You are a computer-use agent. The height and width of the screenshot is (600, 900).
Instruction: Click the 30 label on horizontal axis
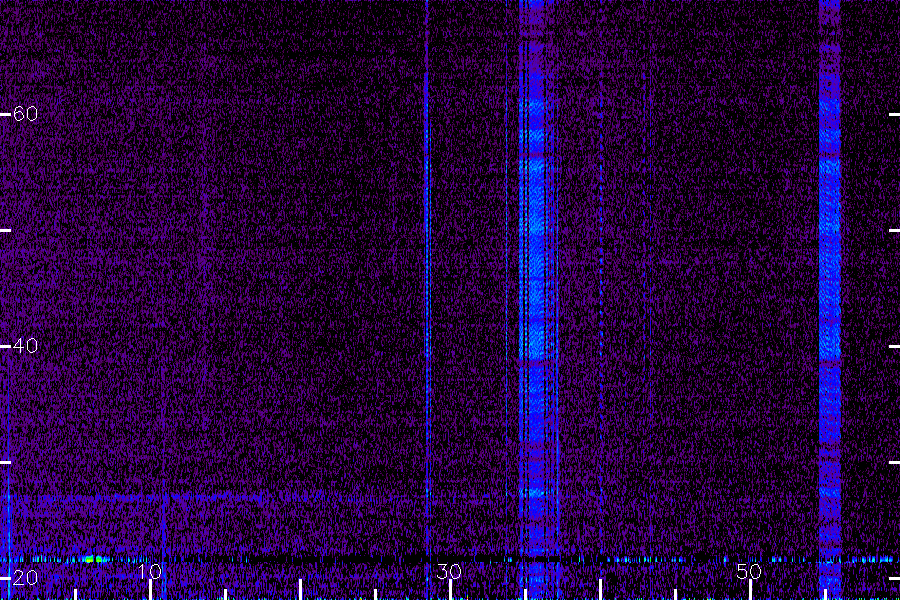[x=449, y=571]
